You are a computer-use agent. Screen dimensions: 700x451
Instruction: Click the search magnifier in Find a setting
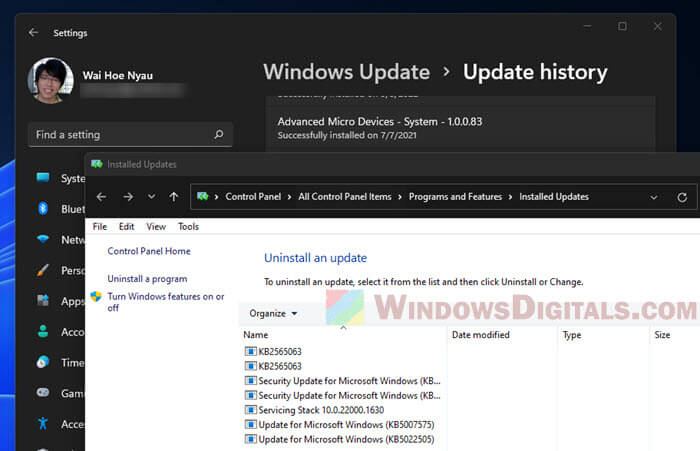point(219,134)
